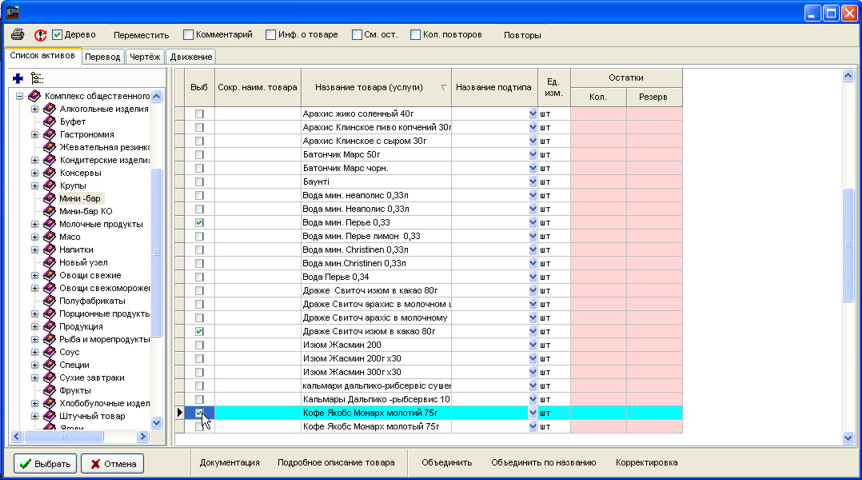Click the red refresh icon
Image resolution: width=862 pixels, height=480 pixels.
coord(40,35)
